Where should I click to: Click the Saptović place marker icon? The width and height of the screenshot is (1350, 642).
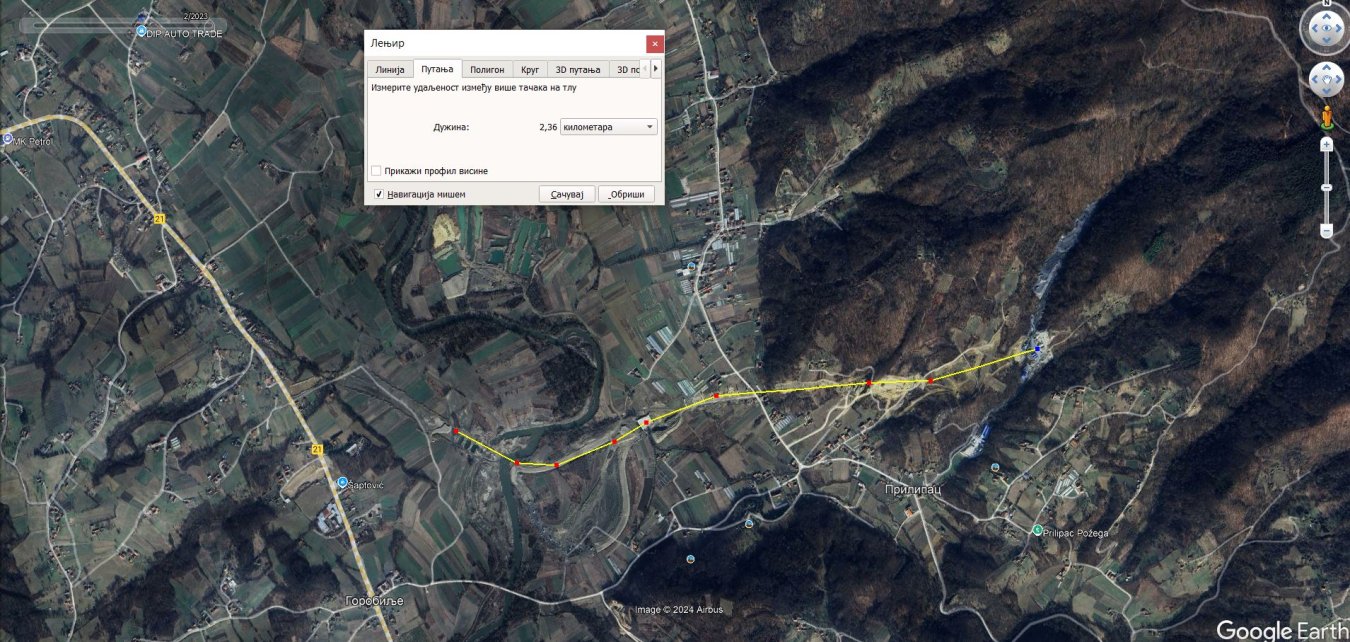(342, 482)
